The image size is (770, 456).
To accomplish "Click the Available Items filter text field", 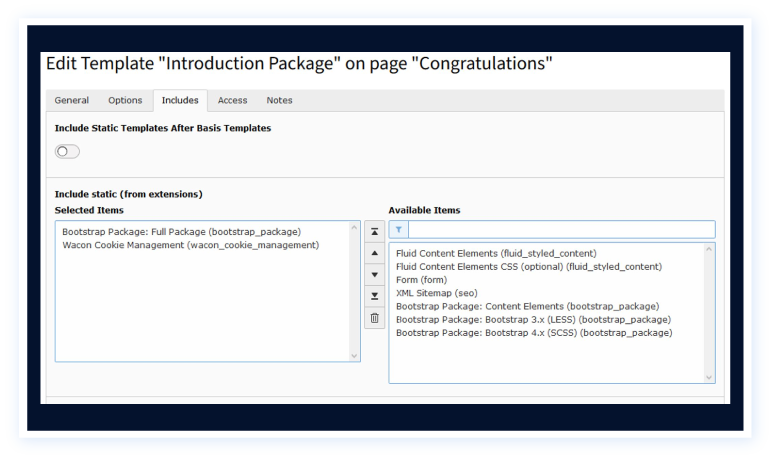I will 561,229.
